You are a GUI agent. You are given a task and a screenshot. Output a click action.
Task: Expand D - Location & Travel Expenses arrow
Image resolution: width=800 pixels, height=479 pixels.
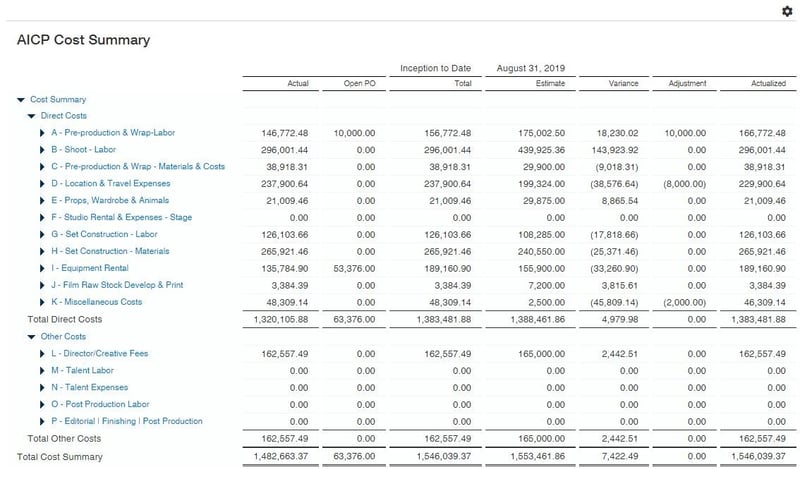(42, 184)
